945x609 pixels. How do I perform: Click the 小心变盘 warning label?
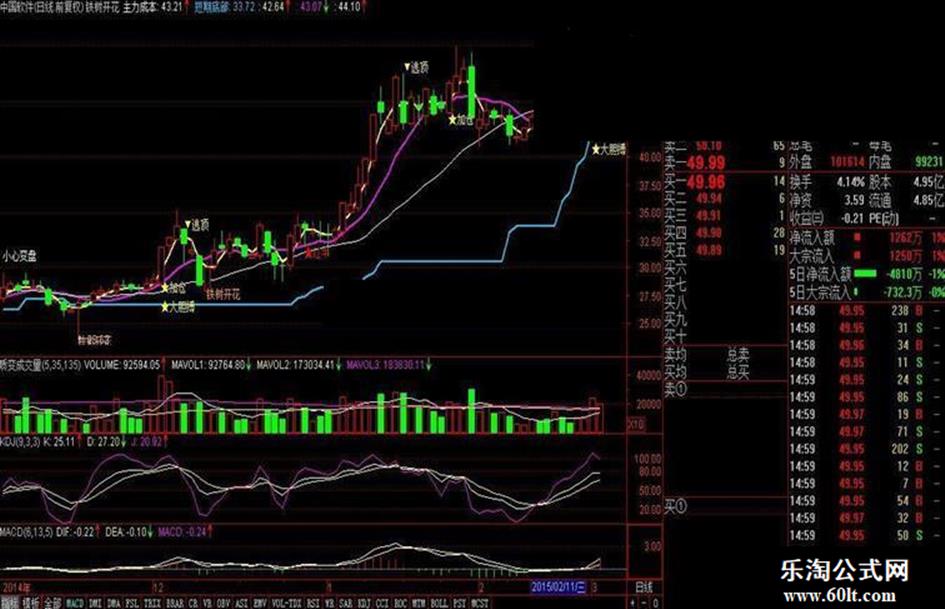pyautogui.click(x=19, y=256)
